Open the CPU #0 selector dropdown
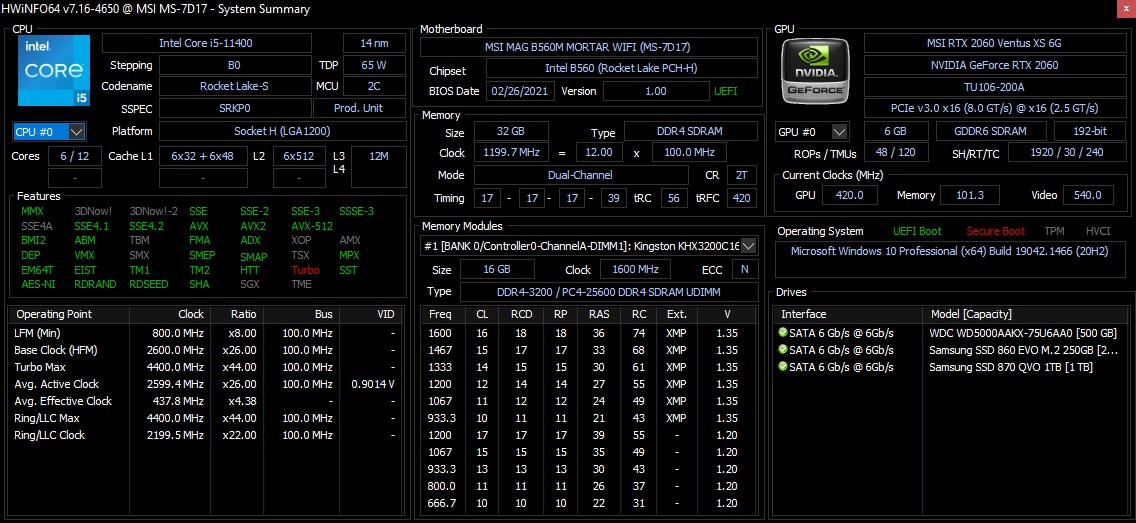This screenshot has width=1136, height=523. (x=49, y=131)
